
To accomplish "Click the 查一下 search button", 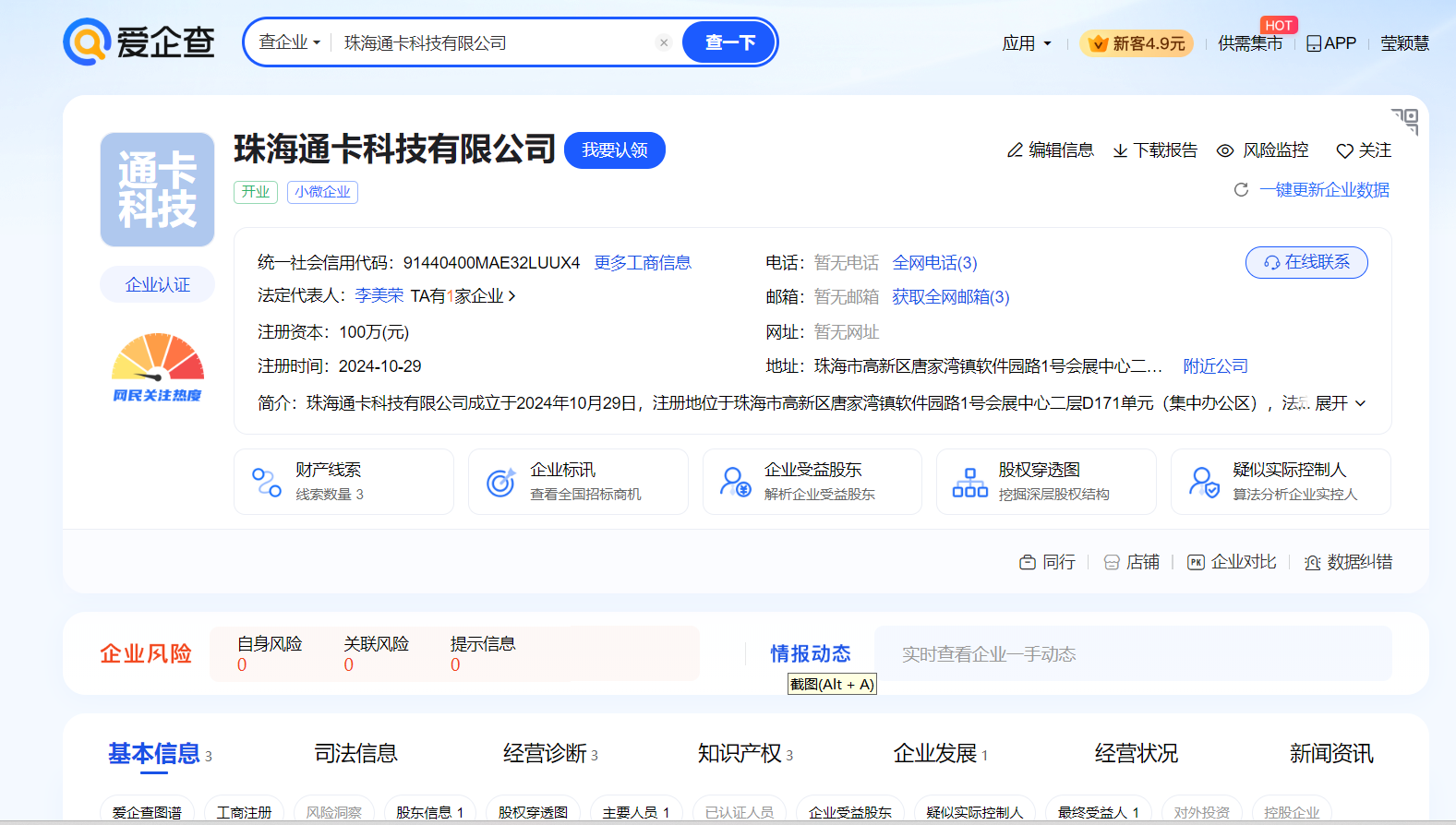I will tap(729, 42).
